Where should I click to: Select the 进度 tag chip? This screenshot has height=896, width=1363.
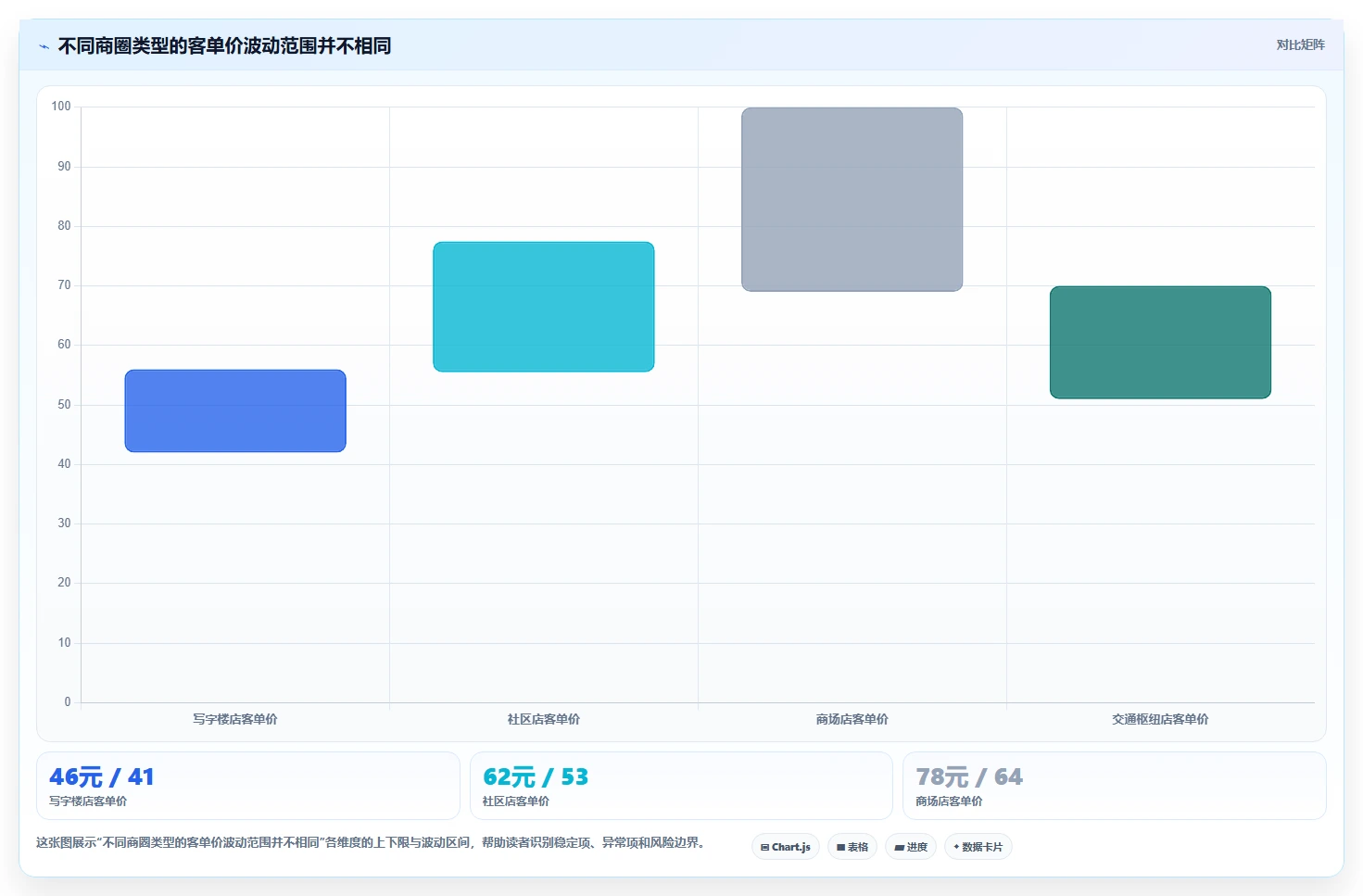911,847
